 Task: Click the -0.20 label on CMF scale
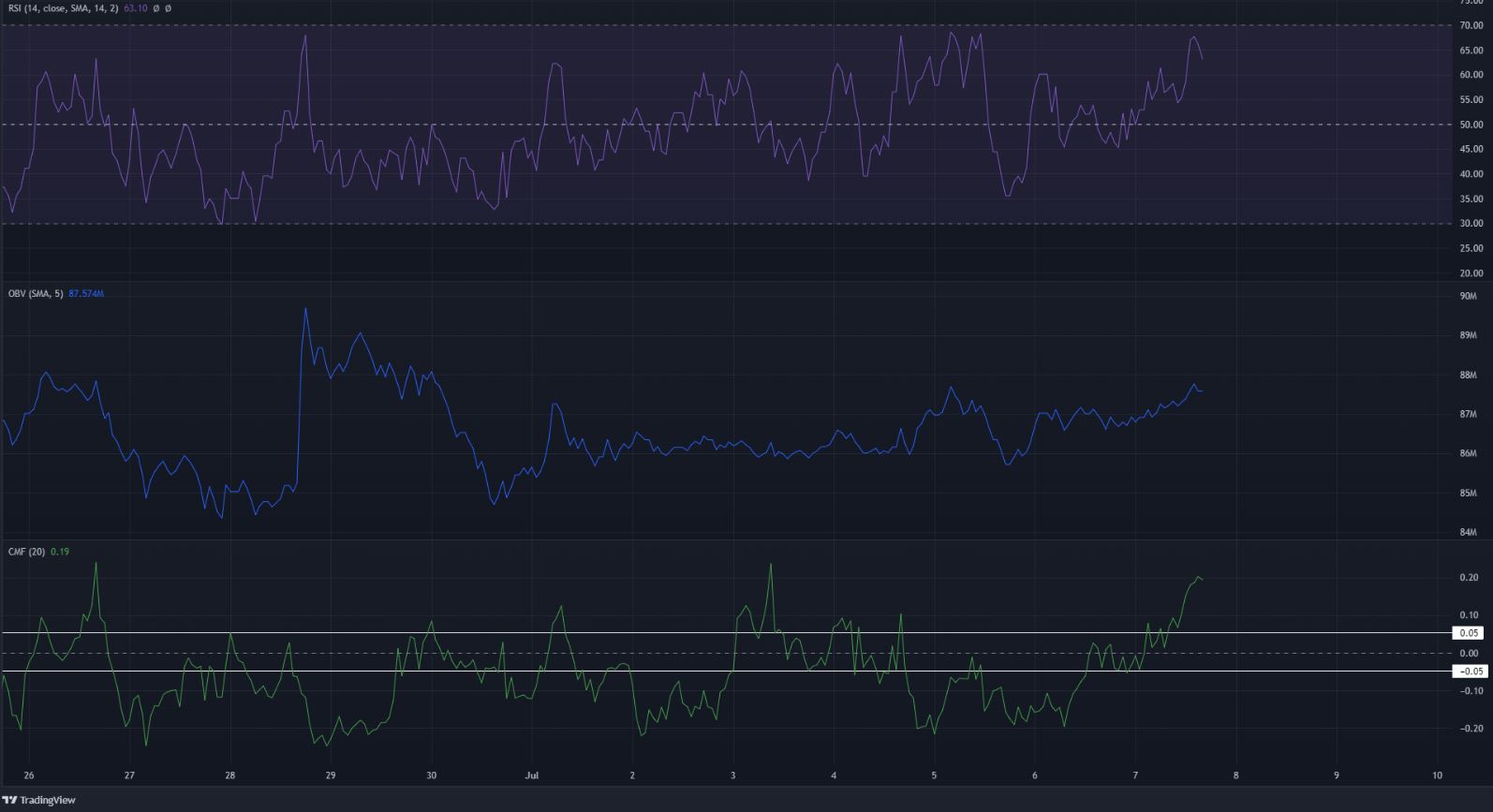[x=1469, y=729]
